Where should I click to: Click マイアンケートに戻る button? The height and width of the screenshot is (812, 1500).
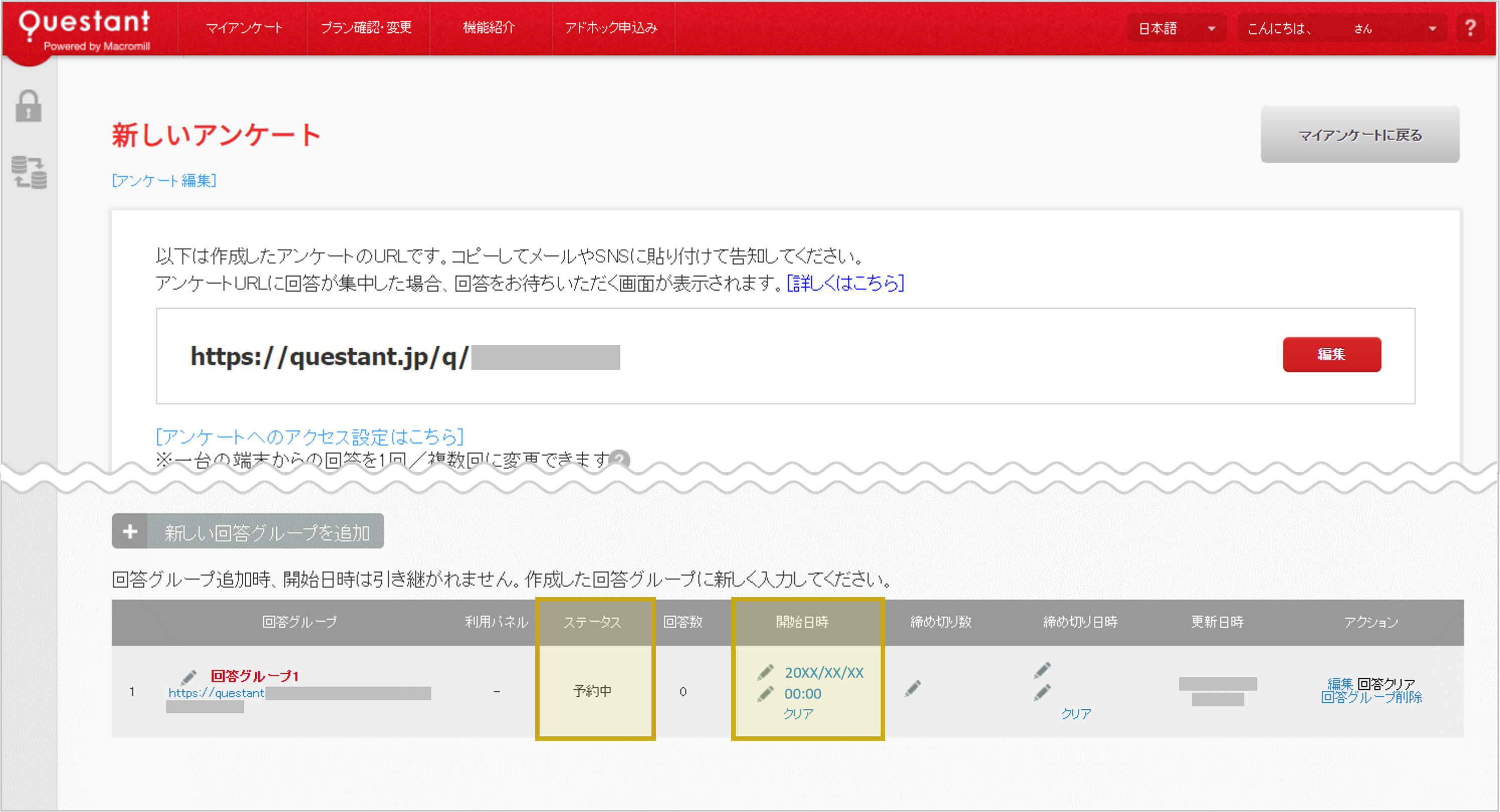pos(1360,135)
